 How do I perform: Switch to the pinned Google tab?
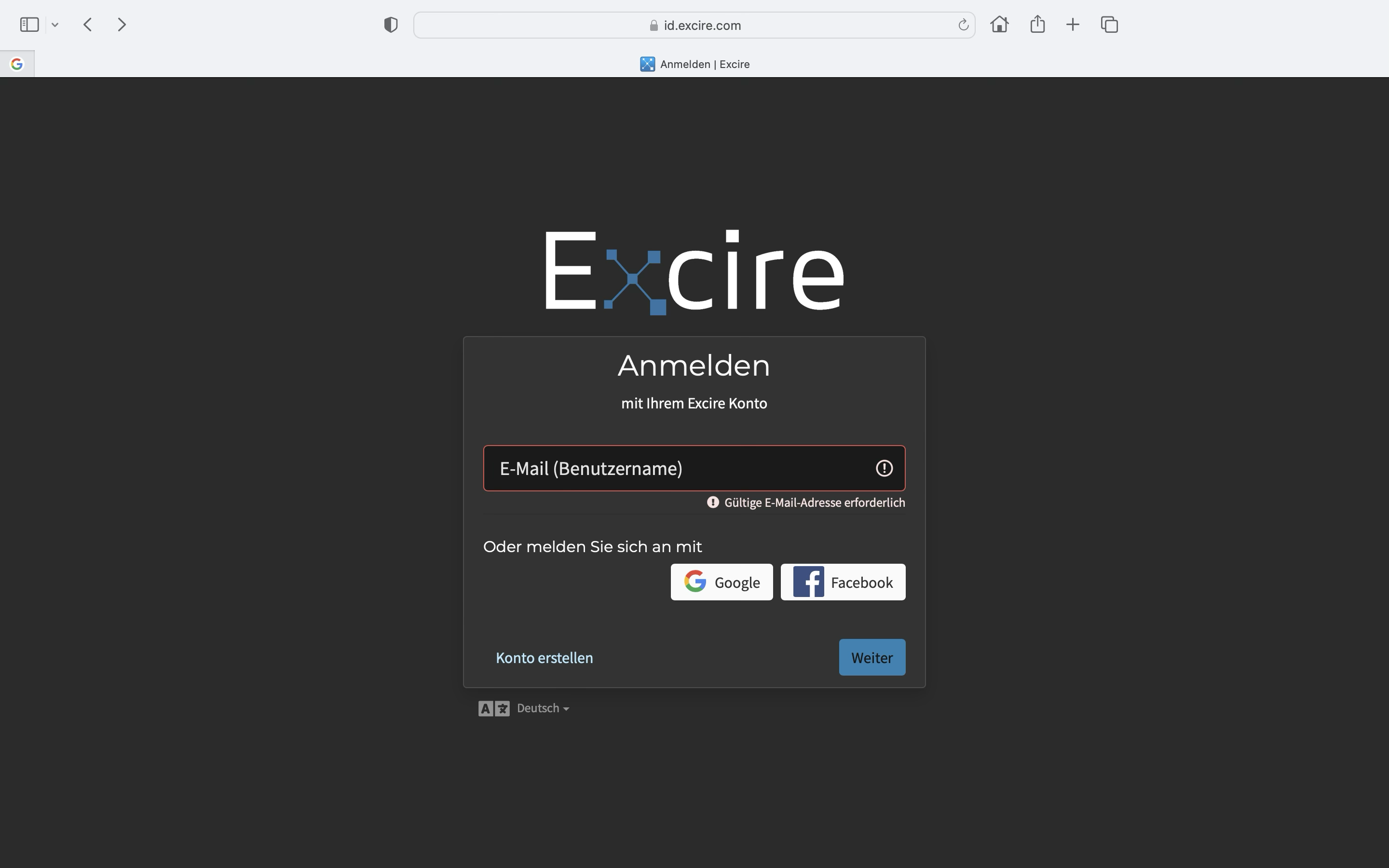click(17, 64)
